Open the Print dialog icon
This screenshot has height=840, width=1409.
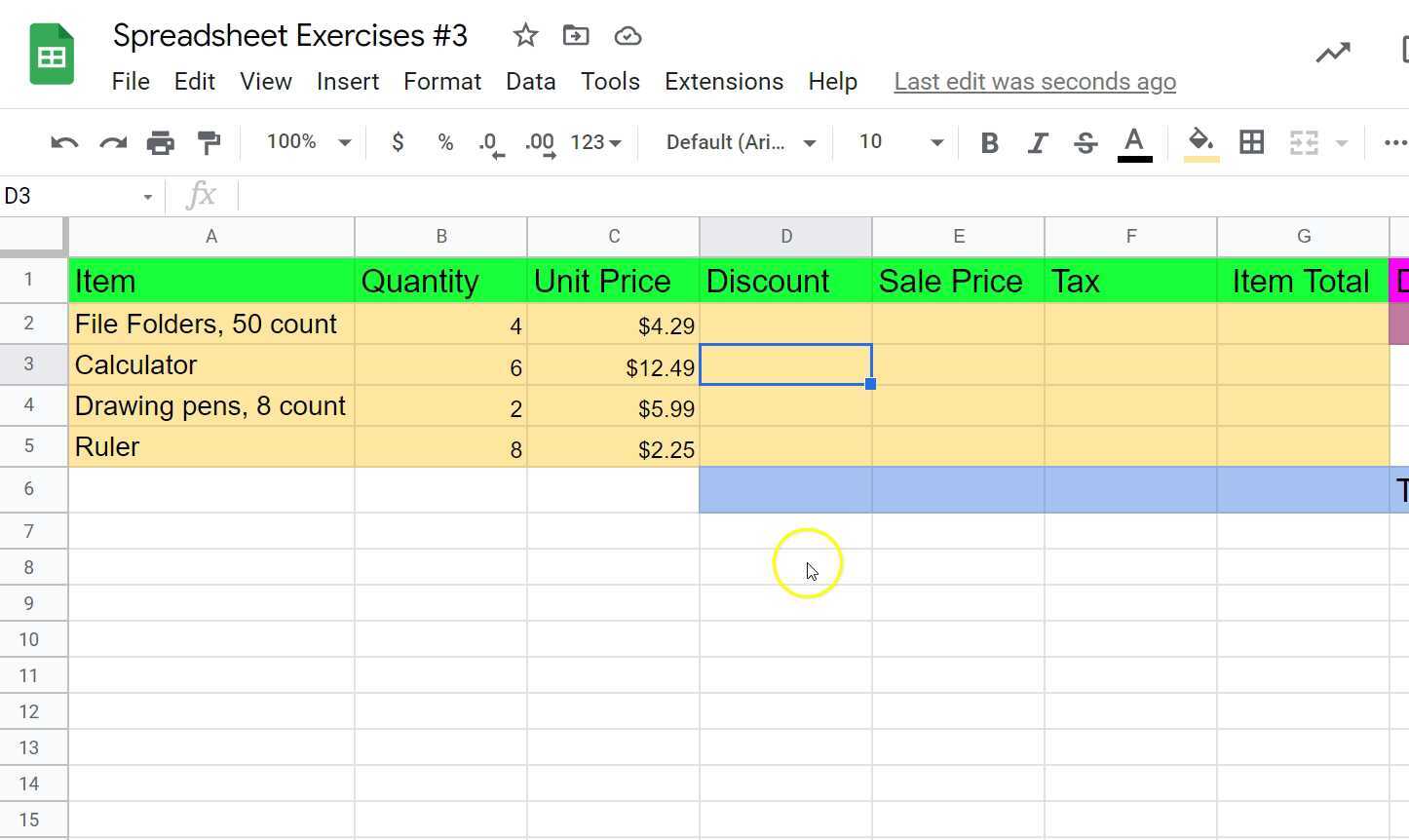160,142
